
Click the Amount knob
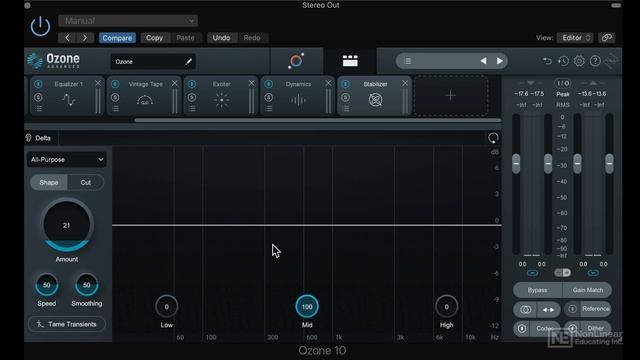[67, 225]
